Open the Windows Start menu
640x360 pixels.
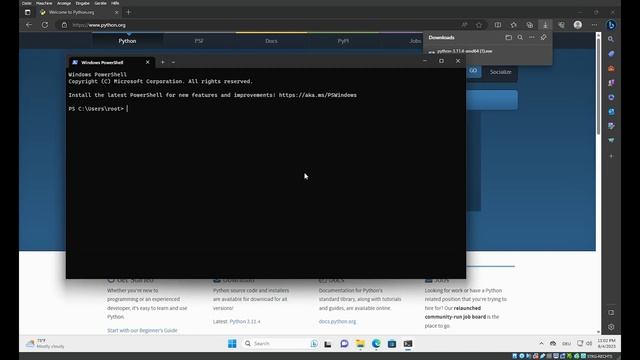point(232,344)
